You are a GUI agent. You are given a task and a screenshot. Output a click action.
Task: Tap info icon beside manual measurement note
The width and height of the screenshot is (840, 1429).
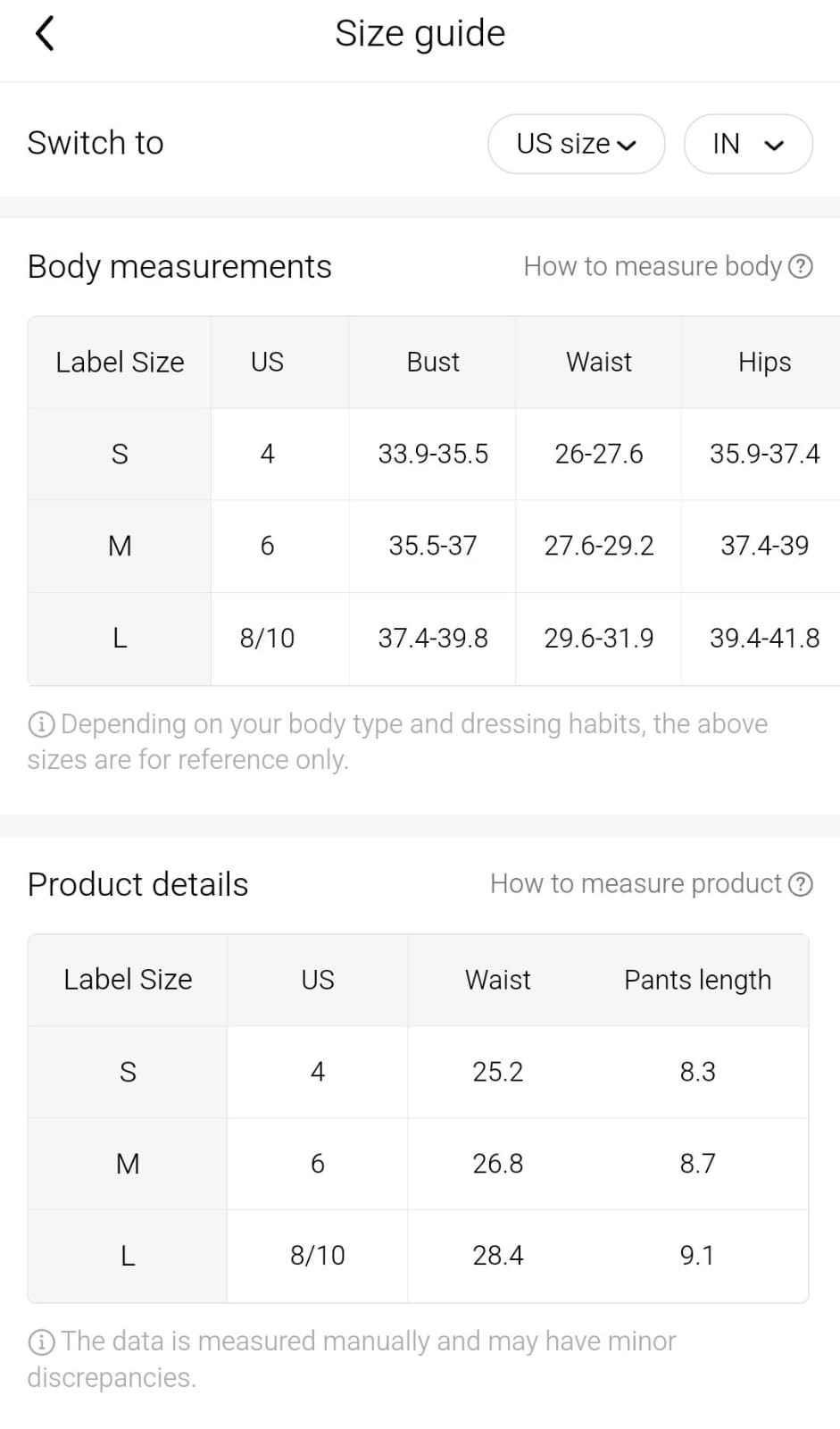41,1341
